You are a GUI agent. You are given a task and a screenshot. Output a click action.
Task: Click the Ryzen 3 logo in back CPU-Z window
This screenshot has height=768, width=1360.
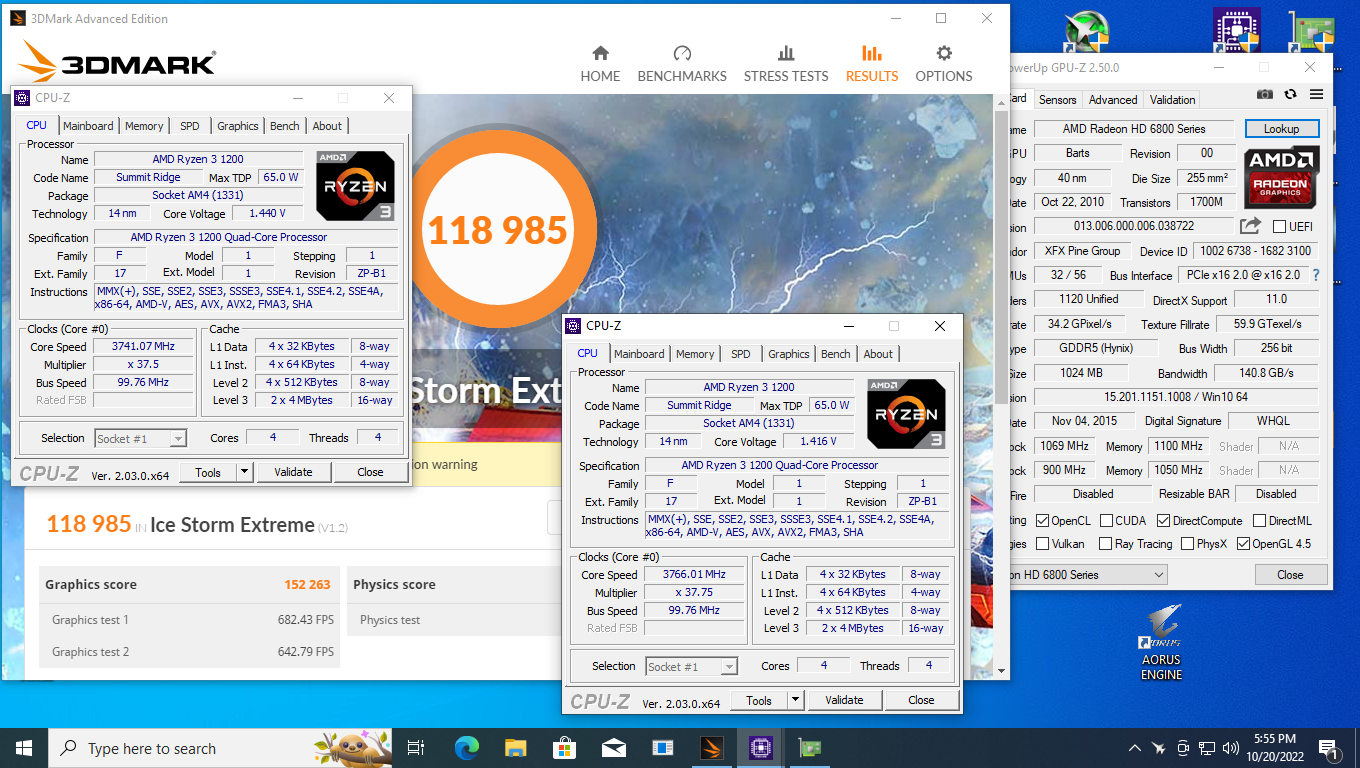(x=355, y=185)
